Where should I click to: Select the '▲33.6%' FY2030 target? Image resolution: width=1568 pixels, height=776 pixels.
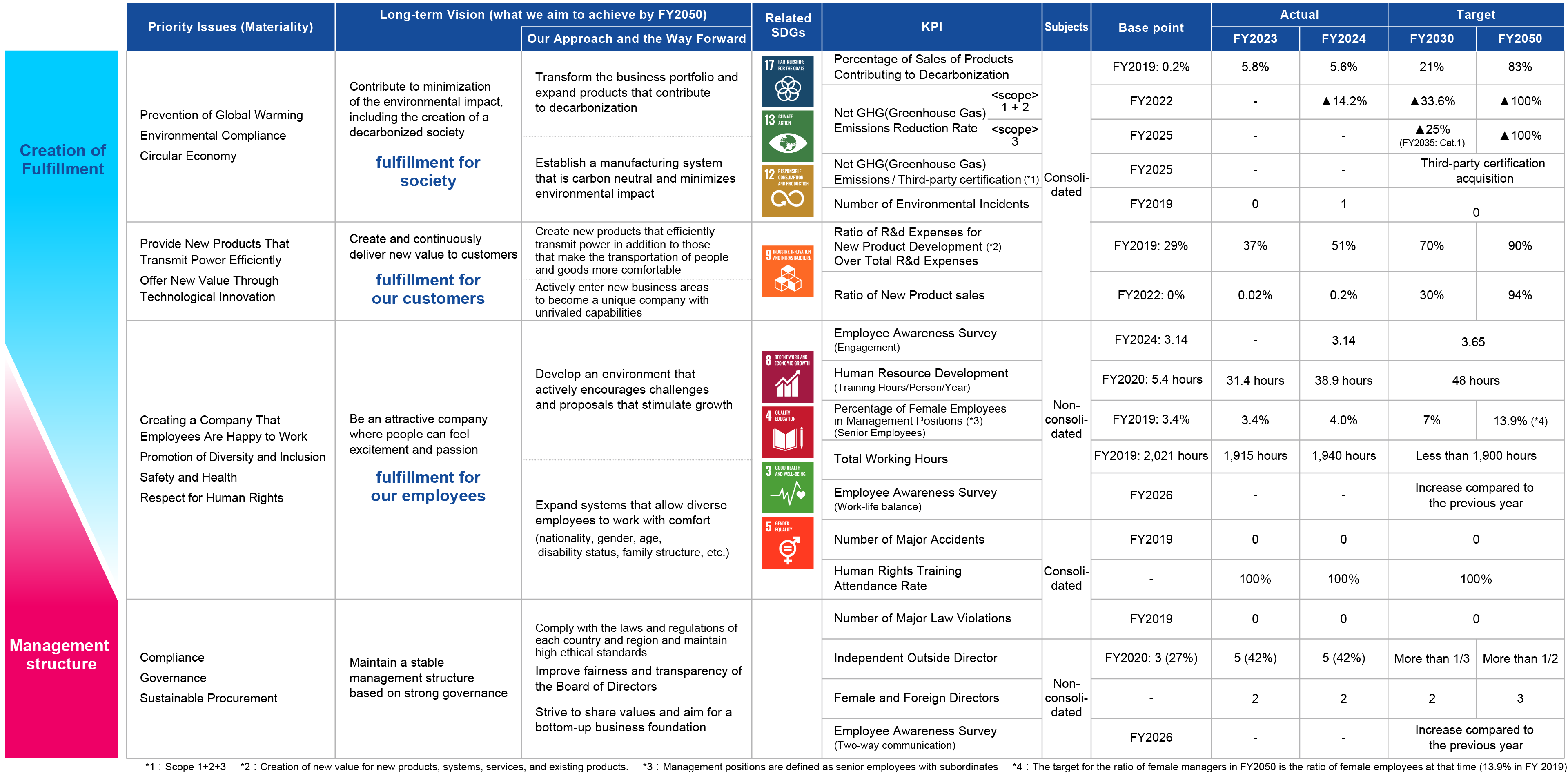(1432, 101)
